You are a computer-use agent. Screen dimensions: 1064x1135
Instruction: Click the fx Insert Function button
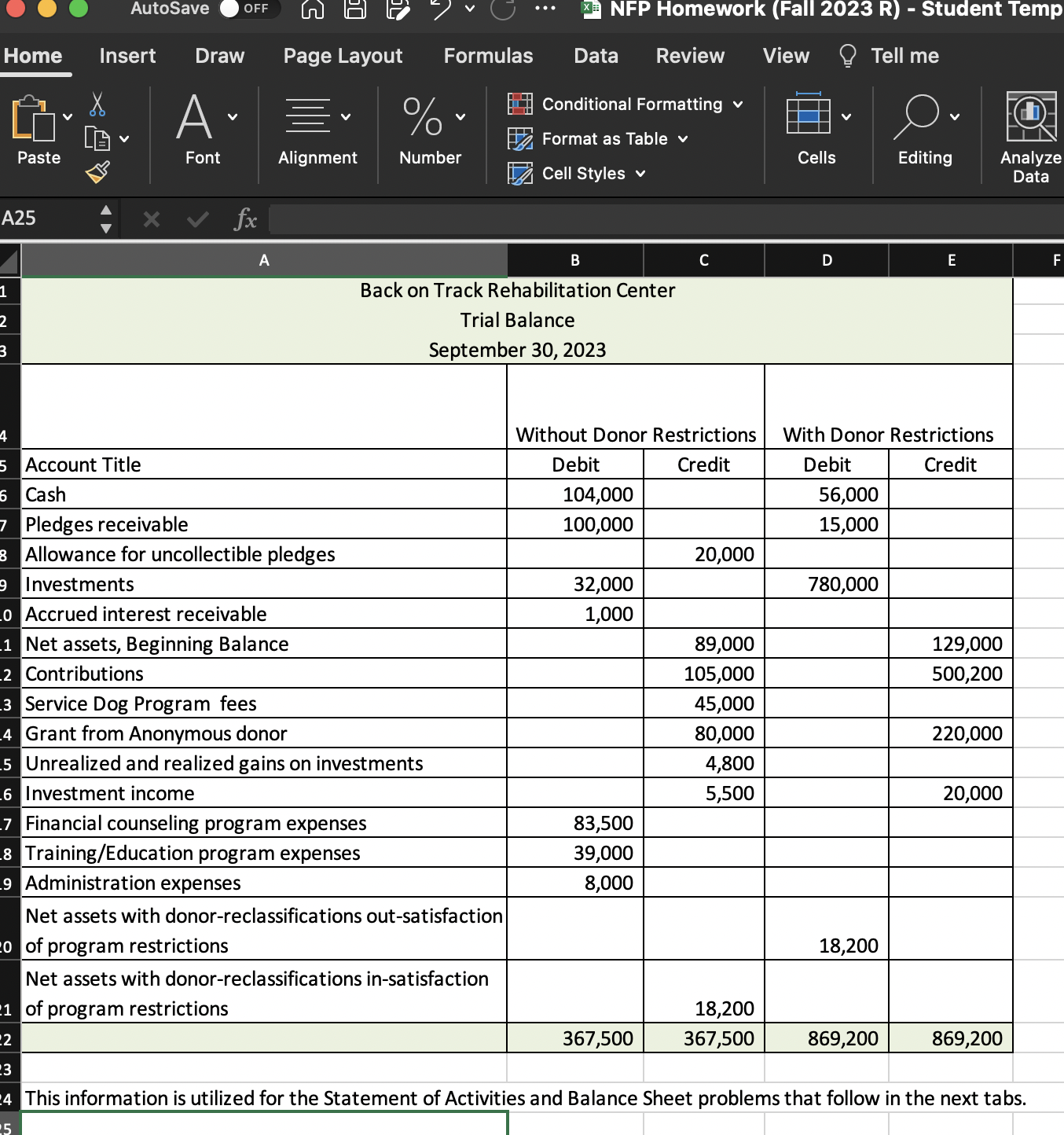coord(246,219)
